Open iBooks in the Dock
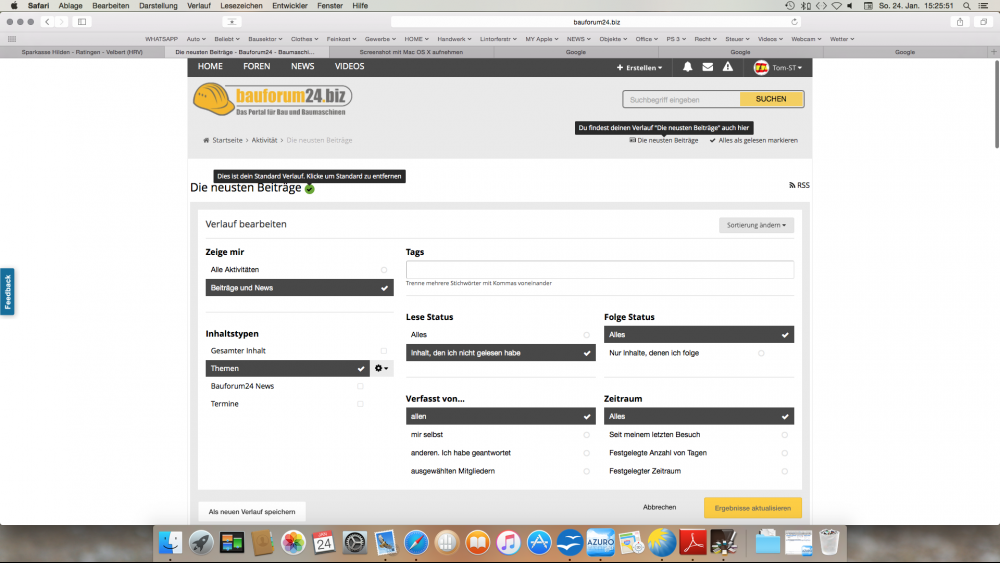The image size is (1000, 563). [478, 543]
